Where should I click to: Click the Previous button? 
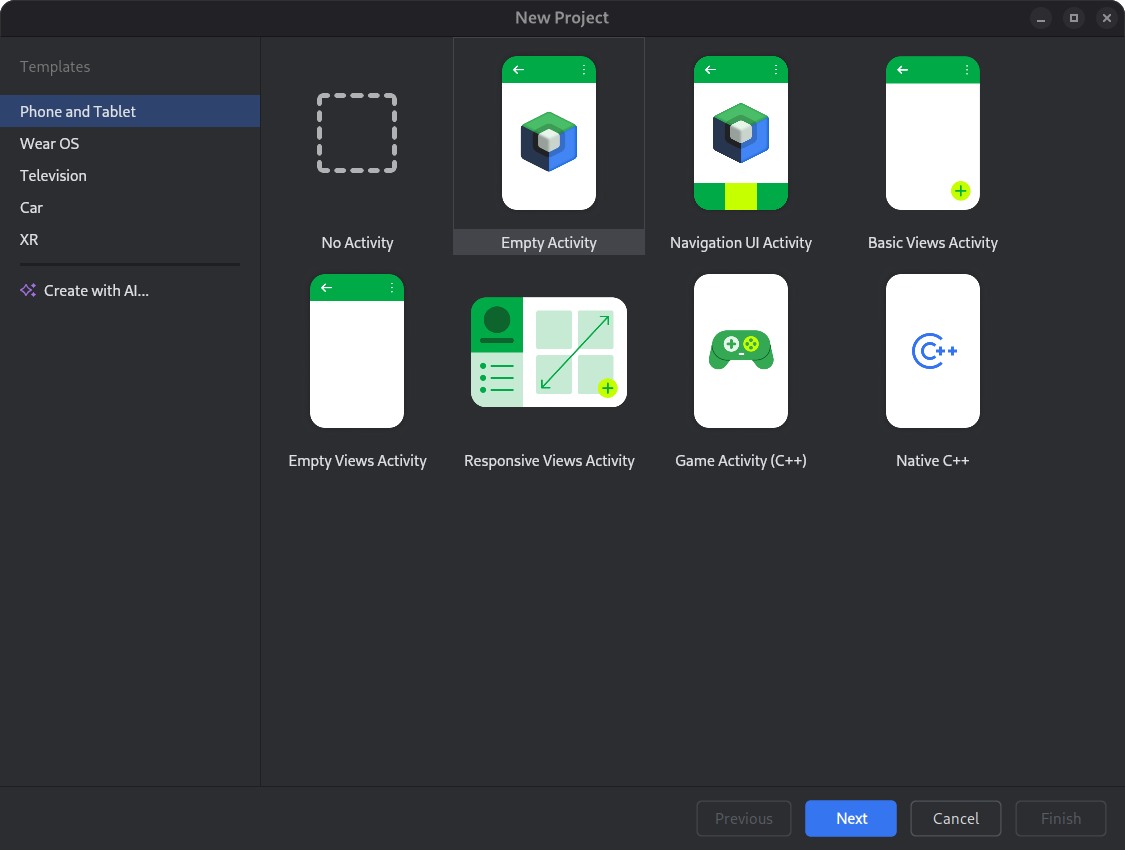pos(743,818)
